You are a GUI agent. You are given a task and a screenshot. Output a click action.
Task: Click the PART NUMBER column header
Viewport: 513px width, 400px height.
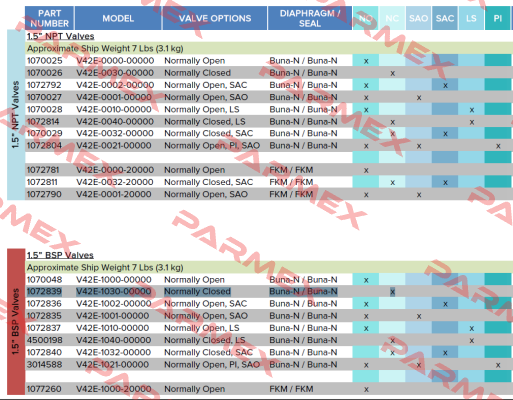coord(49,18)
